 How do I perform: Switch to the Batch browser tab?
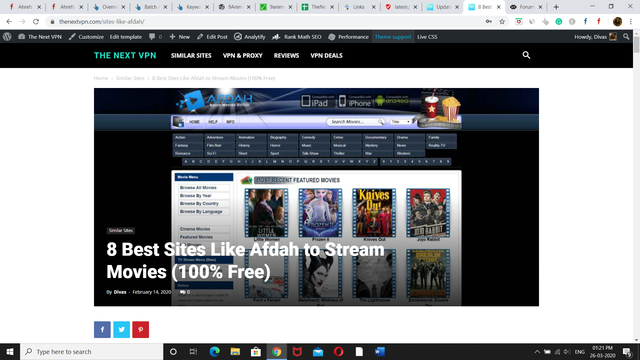(150, 7)
